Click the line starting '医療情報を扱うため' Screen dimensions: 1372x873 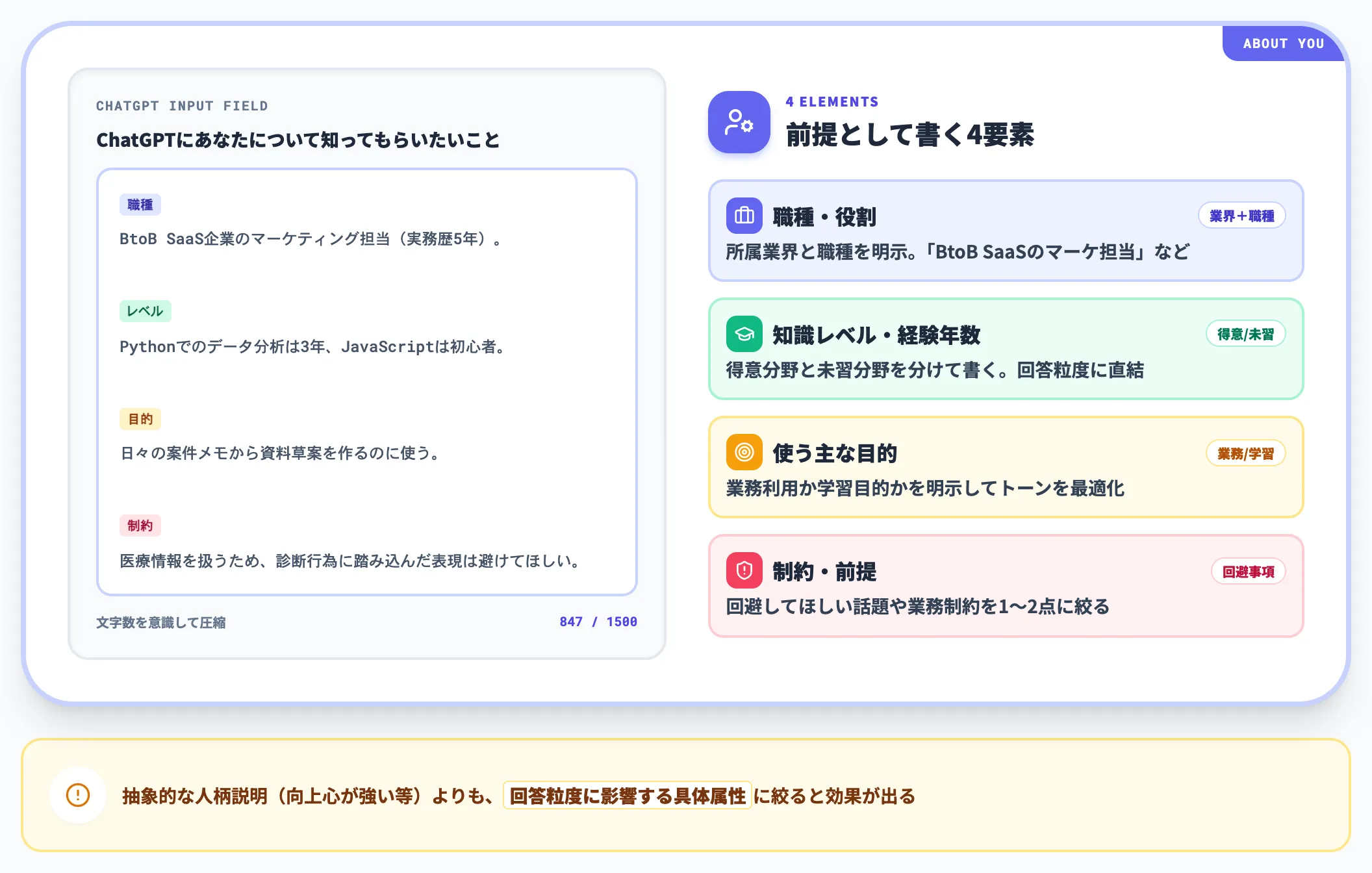click(x=350, y=561)
